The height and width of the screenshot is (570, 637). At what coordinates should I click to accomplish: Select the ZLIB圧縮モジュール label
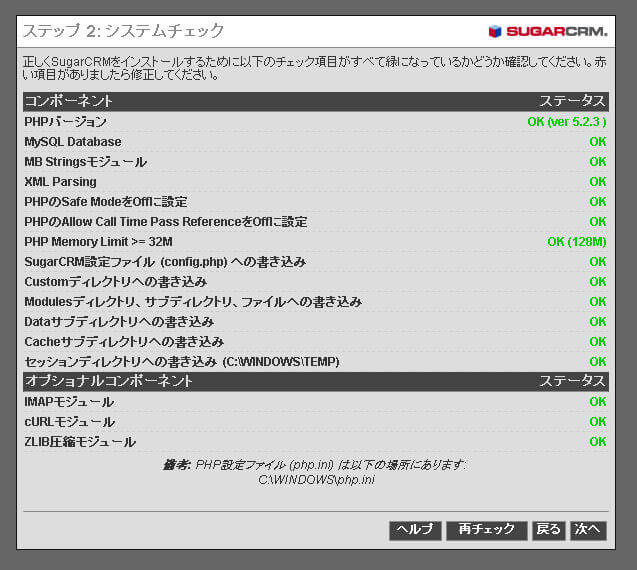(80, 442)
